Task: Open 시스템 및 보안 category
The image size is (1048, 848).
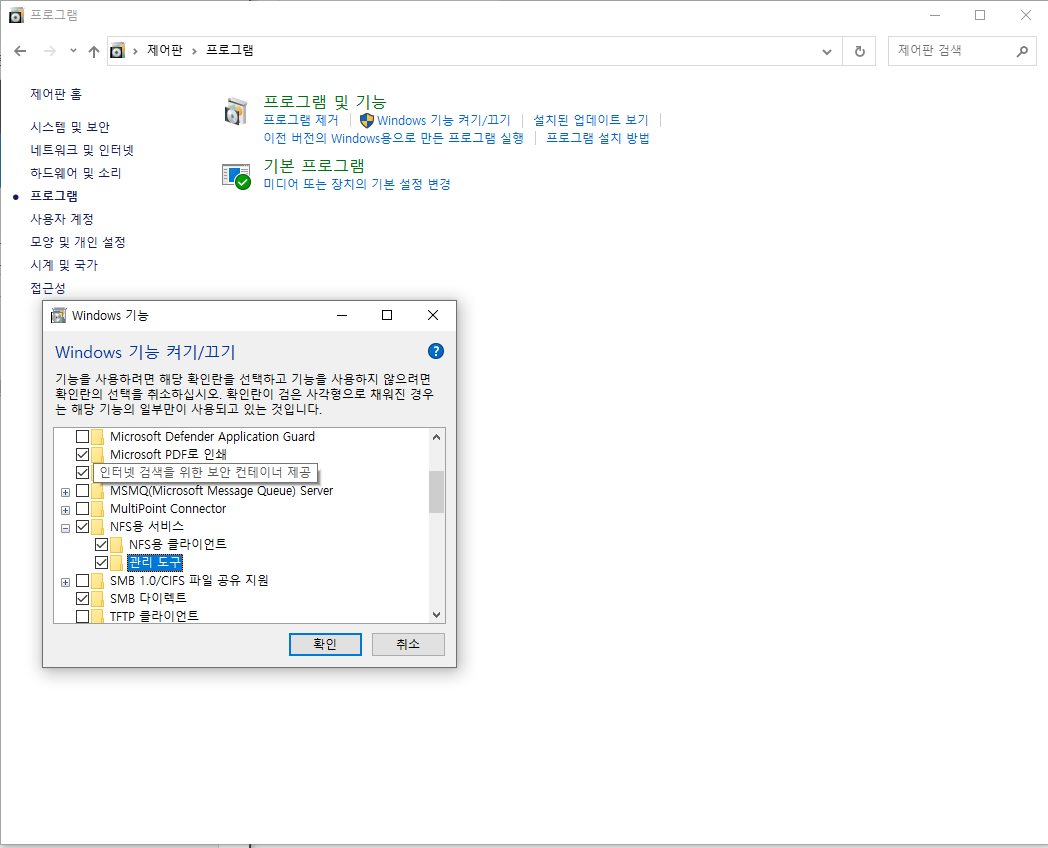Action: [70, 127]
